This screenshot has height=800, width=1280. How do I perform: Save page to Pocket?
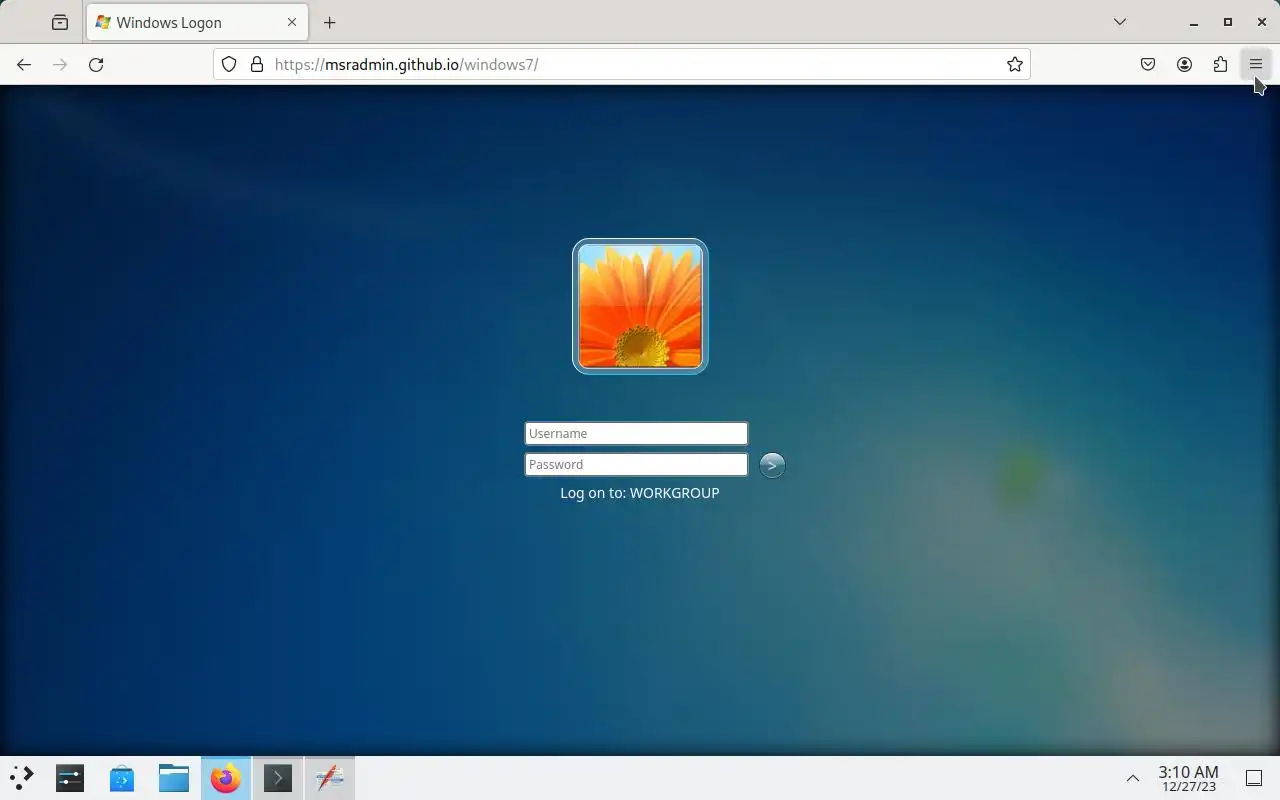click(1148, 64)
